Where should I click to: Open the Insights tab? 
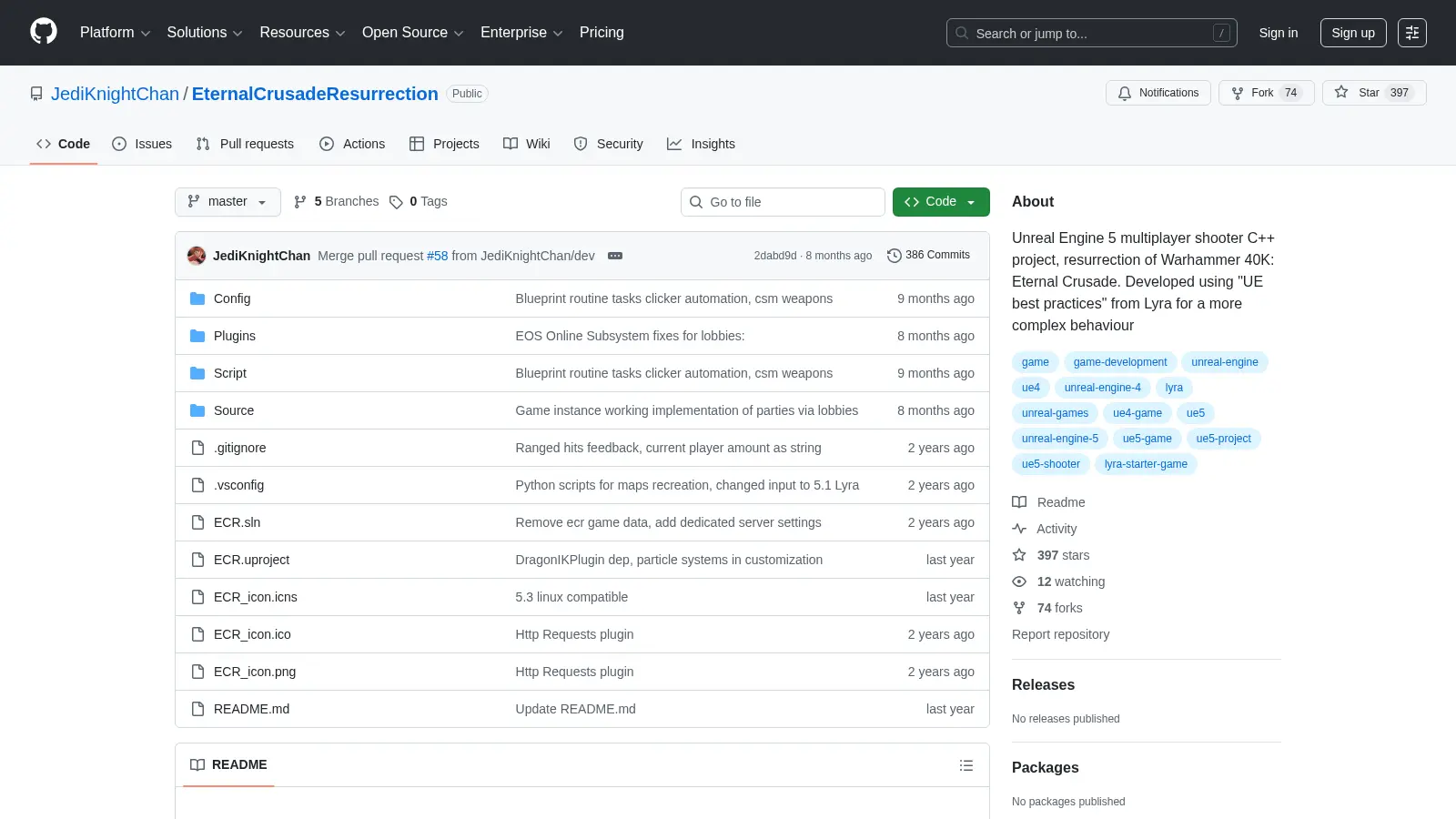point(701,144)
